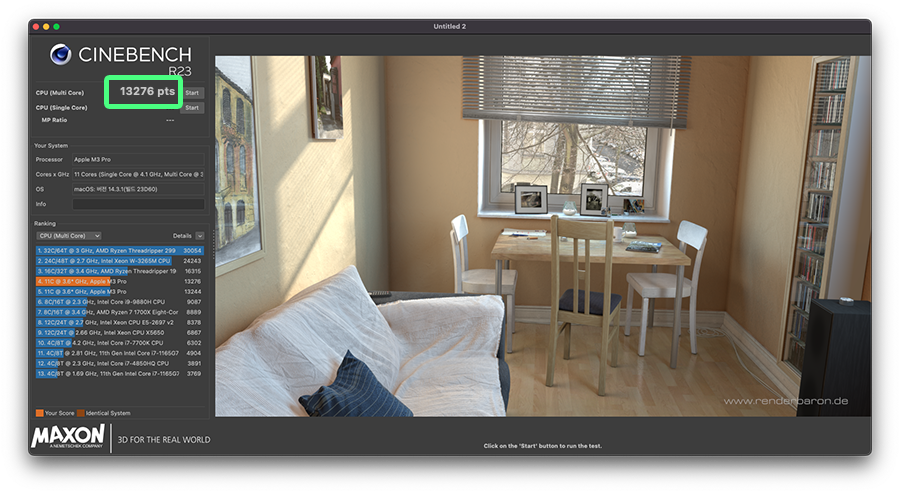This screenshot has height=493, width=900.
Task: Select ranking row 10 Intel Core i7-7700K
Action: [x=119, y=343]
